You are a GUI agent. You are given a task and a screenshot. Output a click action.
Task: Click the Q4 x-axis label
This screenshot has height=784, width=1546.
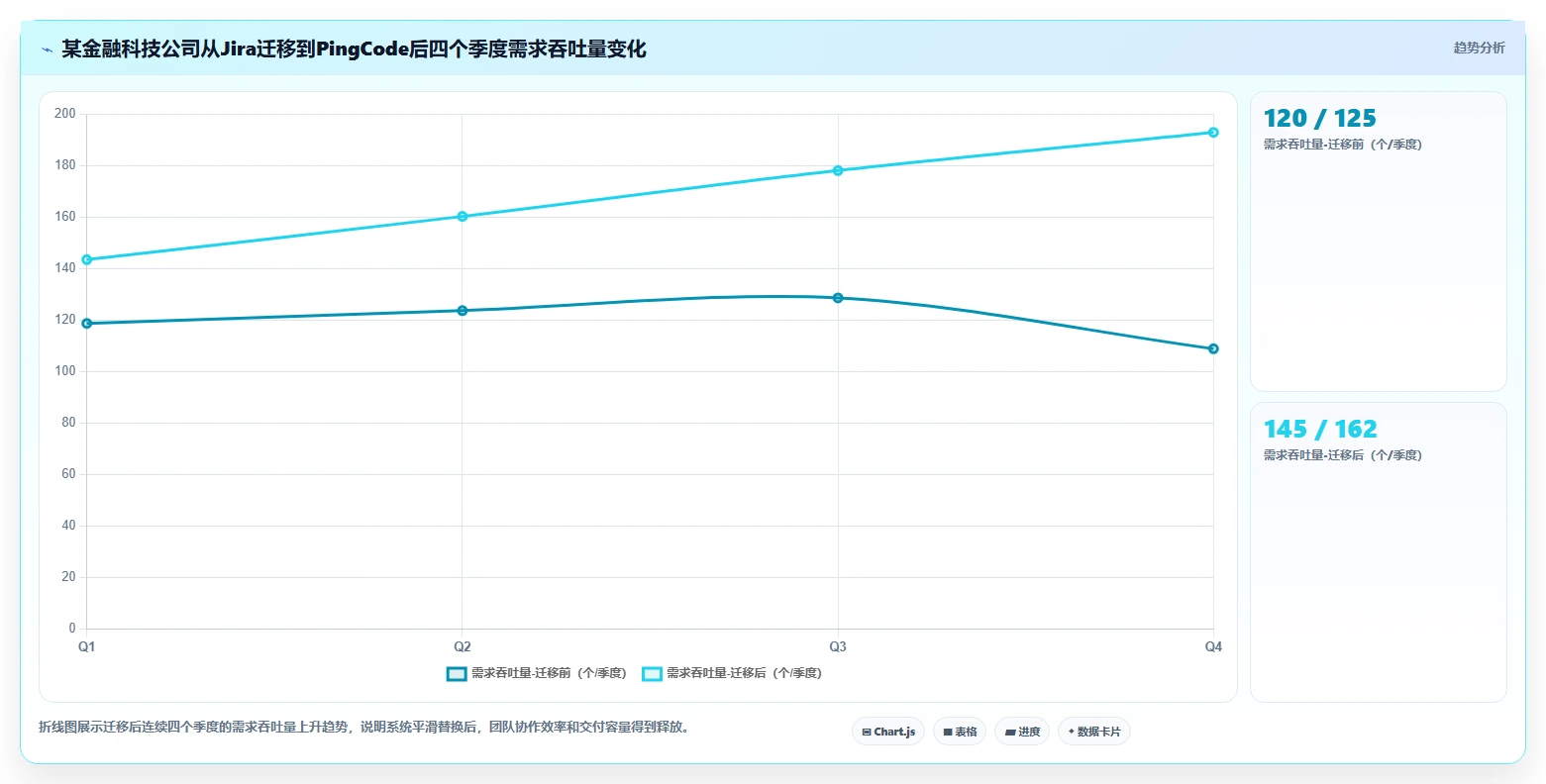click(x=1213, y=646)
